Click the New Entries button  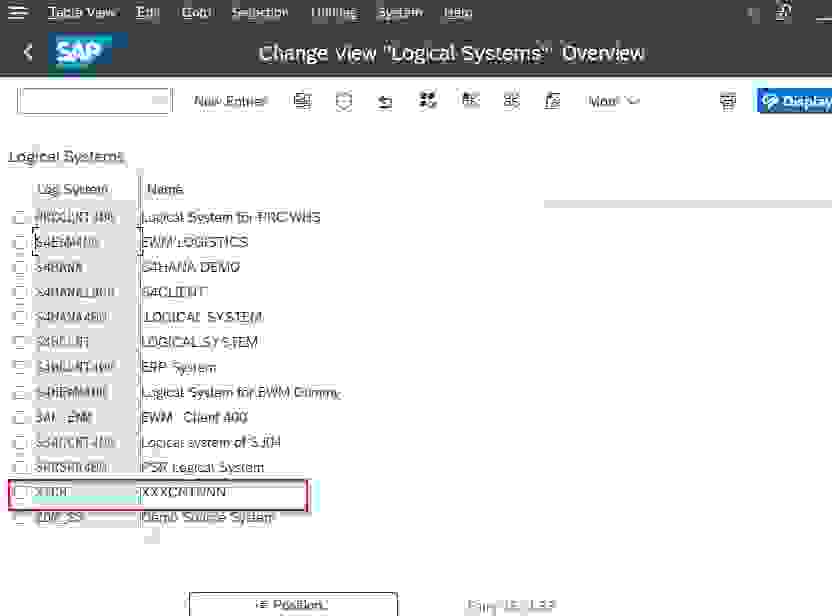coord(230,101)
